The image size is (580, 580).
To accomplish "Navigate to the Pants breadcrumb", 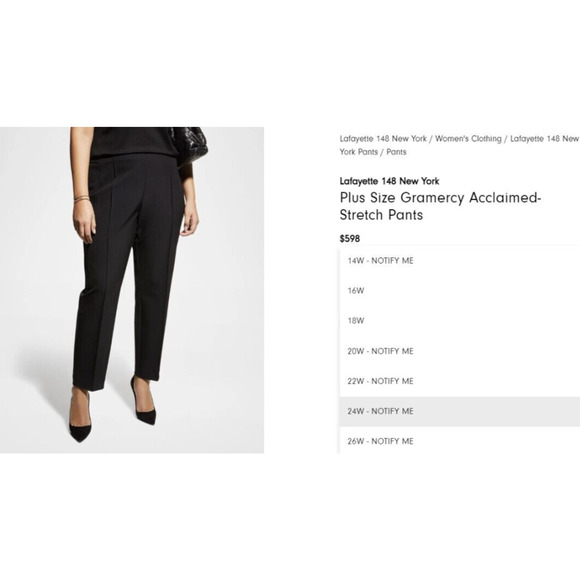I will [x=396, y=152].
